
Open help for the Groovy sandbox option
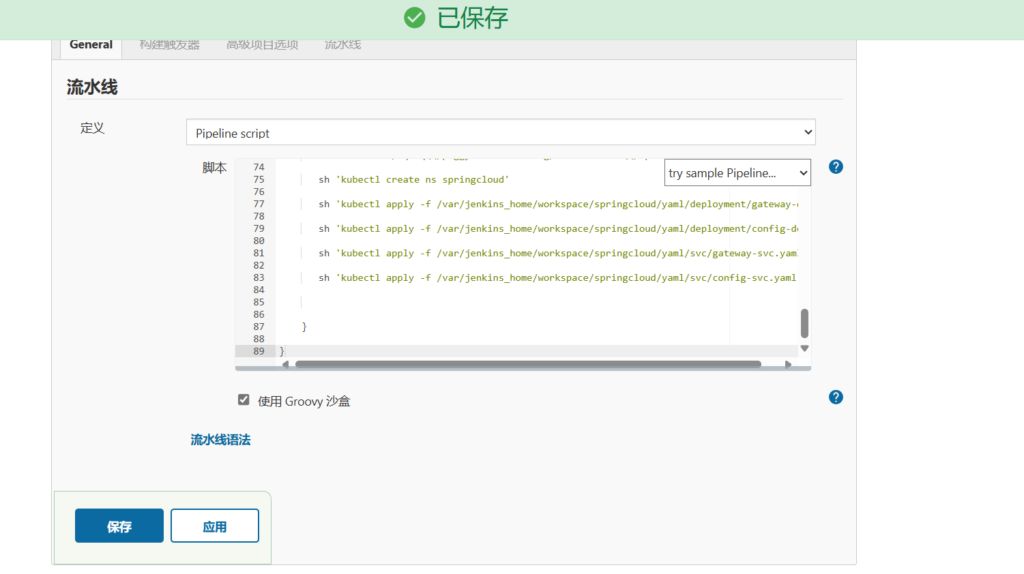point(836,397)
